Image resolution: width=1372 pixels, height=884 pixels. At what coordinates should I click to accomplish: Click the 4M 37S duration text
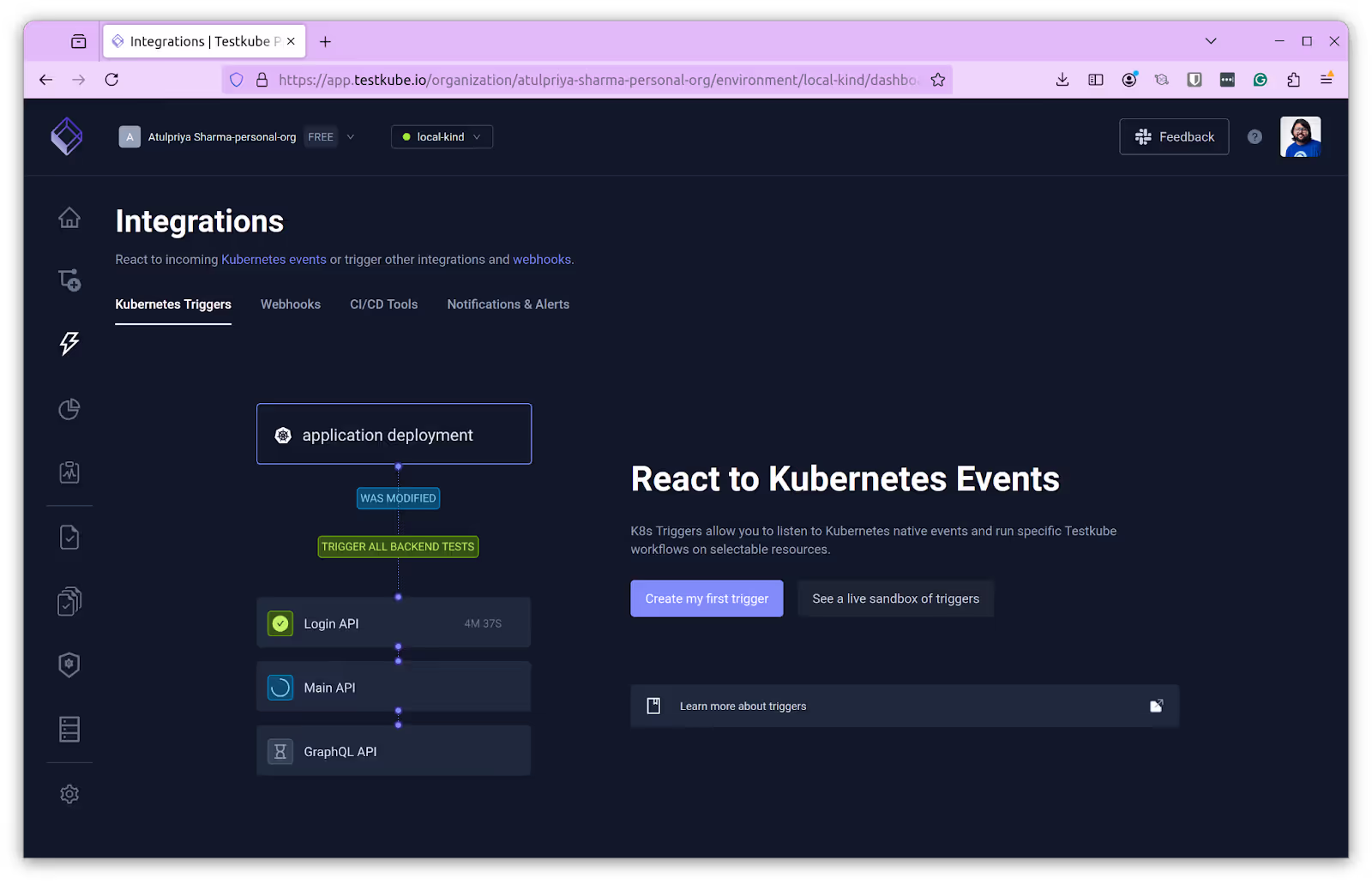coord(483,623)
